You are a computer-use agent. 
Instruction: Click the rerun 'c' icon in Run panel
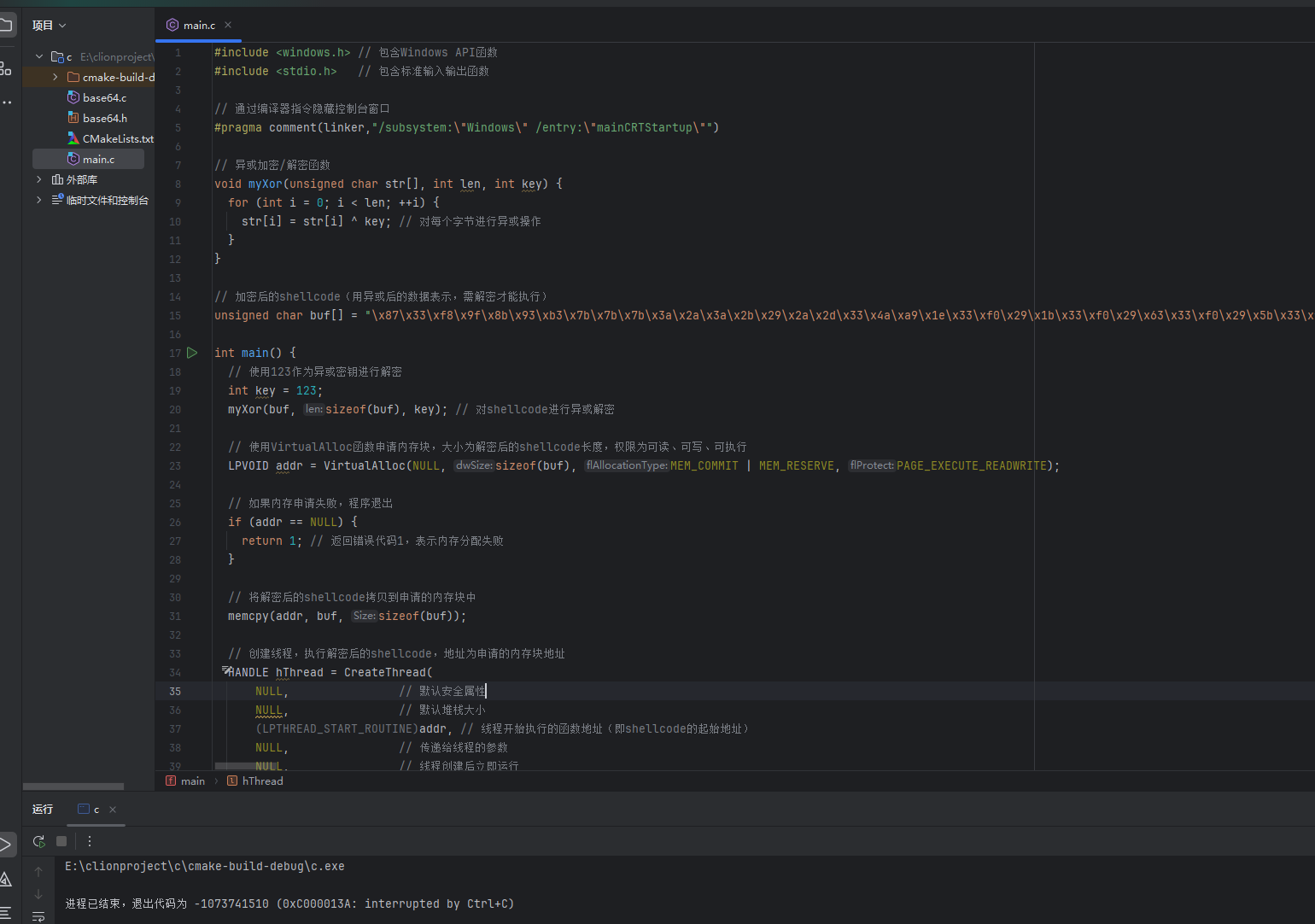tap(39, 841)
